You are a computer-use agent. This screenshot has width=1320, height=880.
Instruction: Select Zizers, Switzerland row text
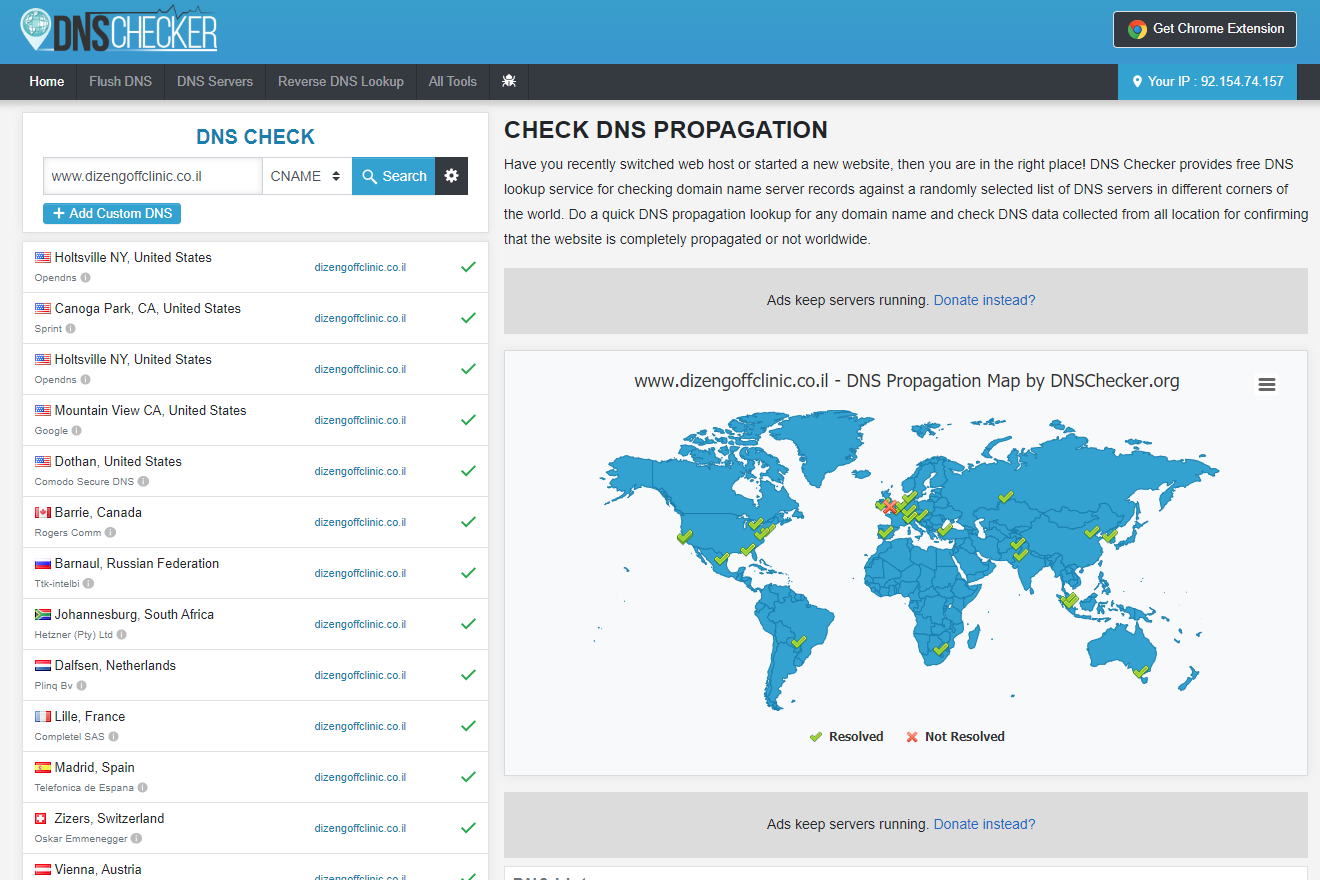[110, 818]
